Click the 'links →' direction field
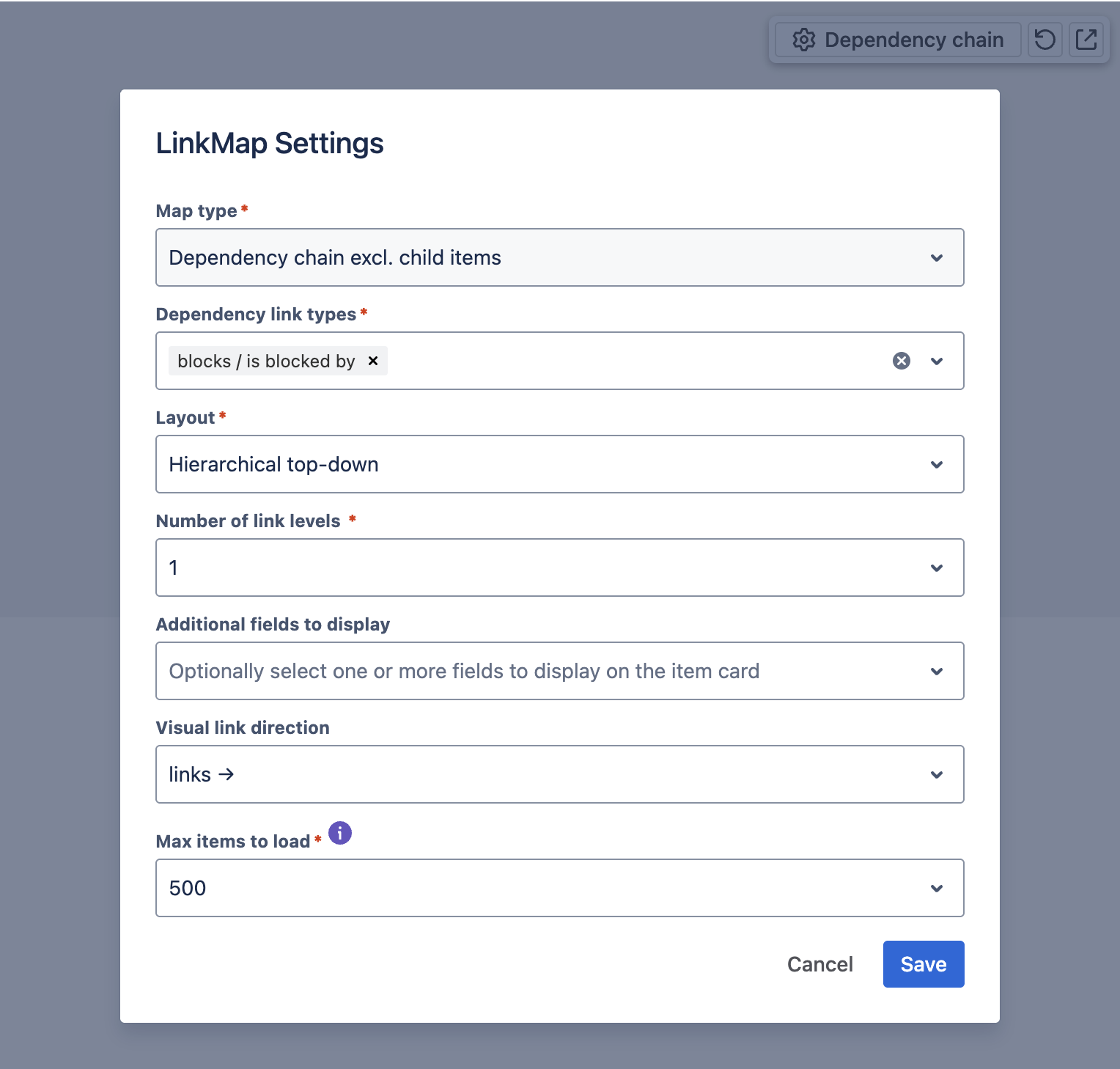1120x1069 pixels. tap(560, 774)
